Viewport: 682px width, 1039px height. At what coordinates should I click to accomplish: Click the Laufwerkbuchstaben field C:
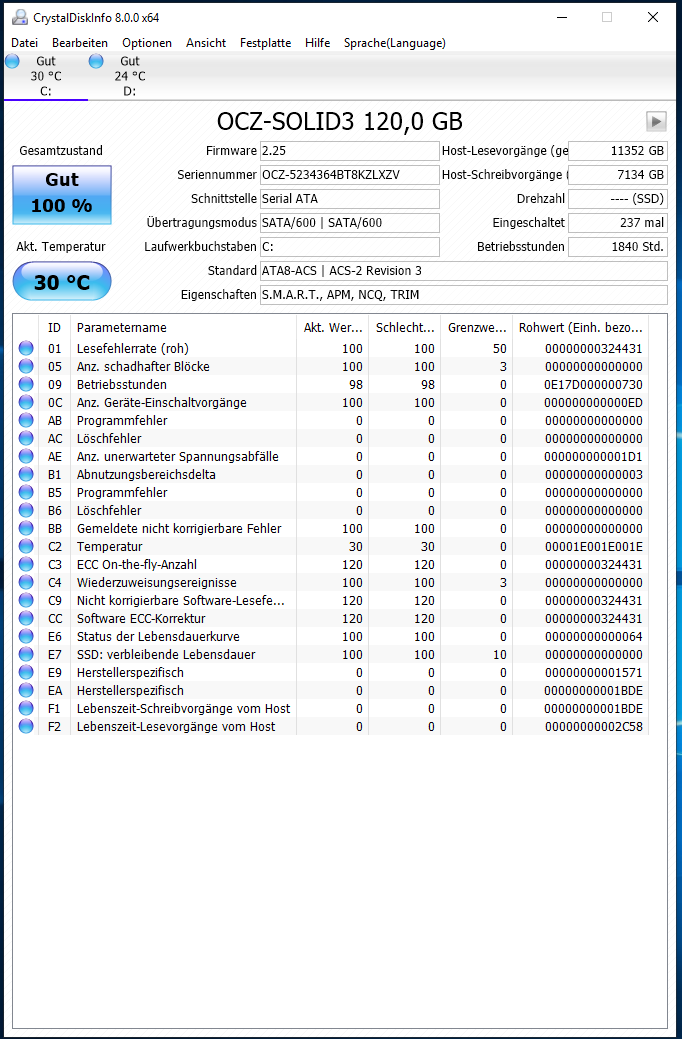pyautogui.click(x=349, y=246)
